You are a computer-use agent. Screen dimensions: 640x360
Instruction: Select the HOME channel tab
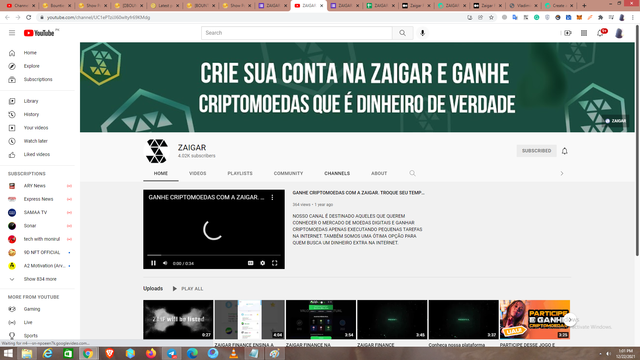(x=161, y=173)
